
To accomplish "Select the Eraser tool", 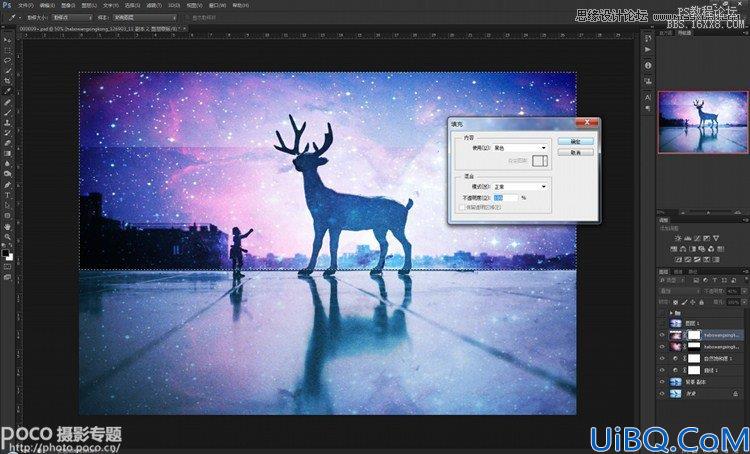I will [9, 142].
